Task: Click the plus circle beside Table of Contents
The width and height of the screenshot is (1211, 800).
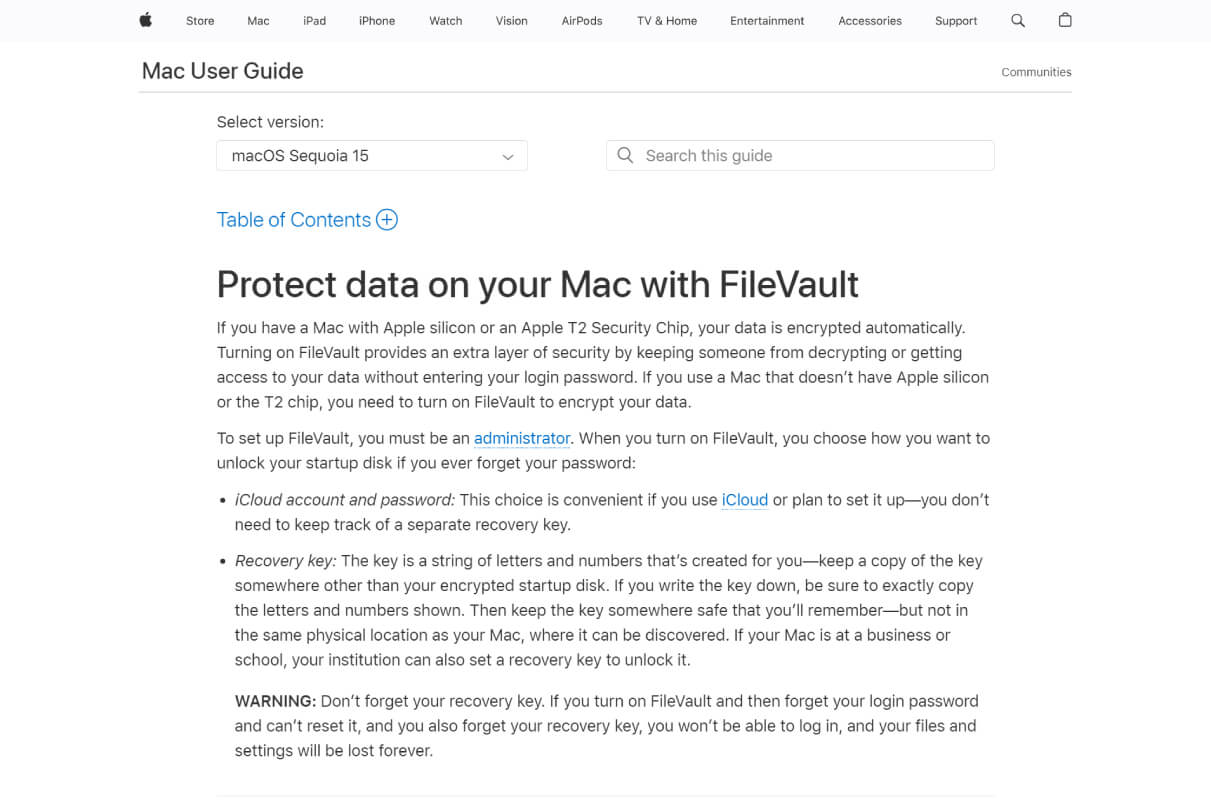Action: pos(387,220)
